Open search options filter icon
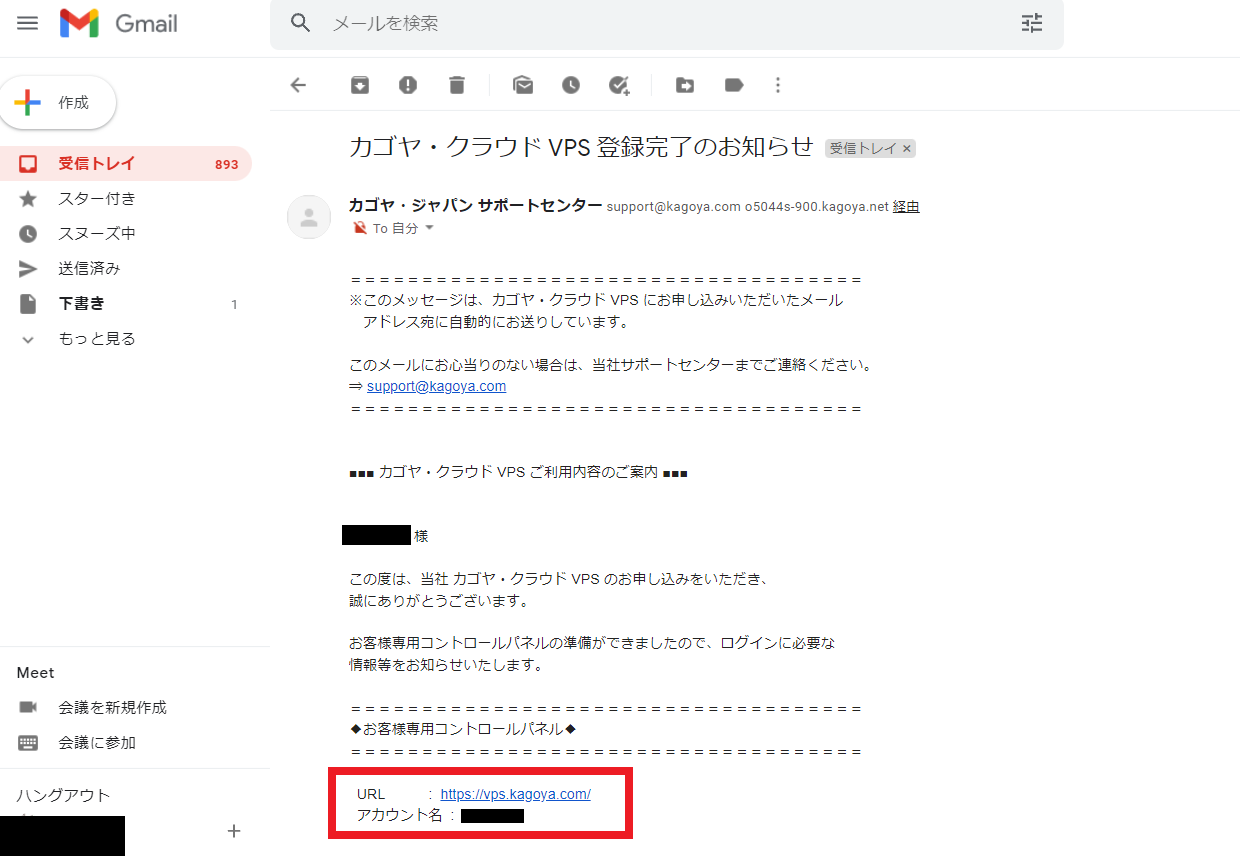Viewport: 1240px width, 856px height. (x=1032, y=23)
